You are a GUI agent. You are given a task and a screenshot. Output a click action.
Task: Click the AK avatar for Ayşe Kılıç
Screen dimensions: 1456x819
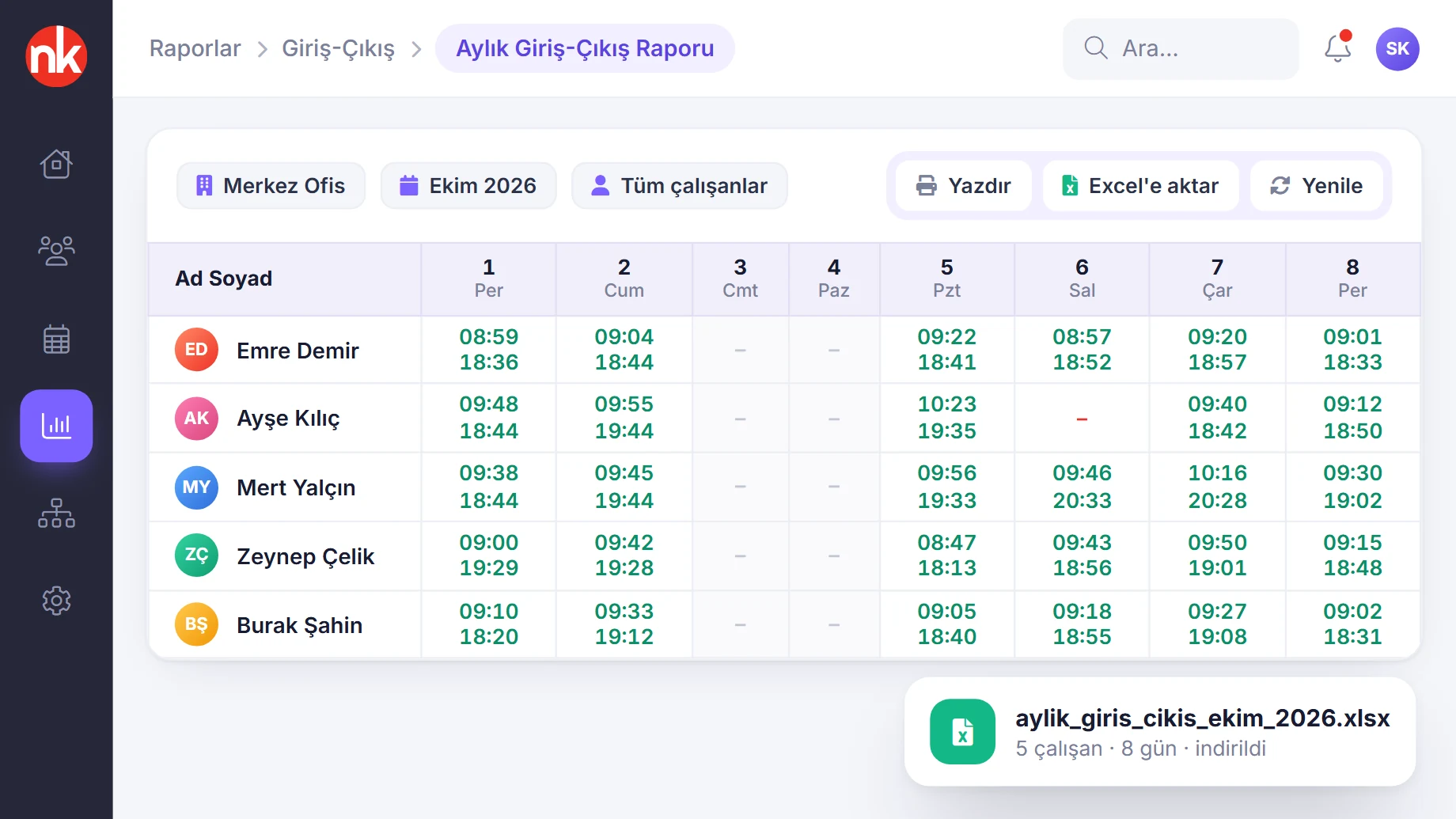pyautogui.click(x=196, y=419)
